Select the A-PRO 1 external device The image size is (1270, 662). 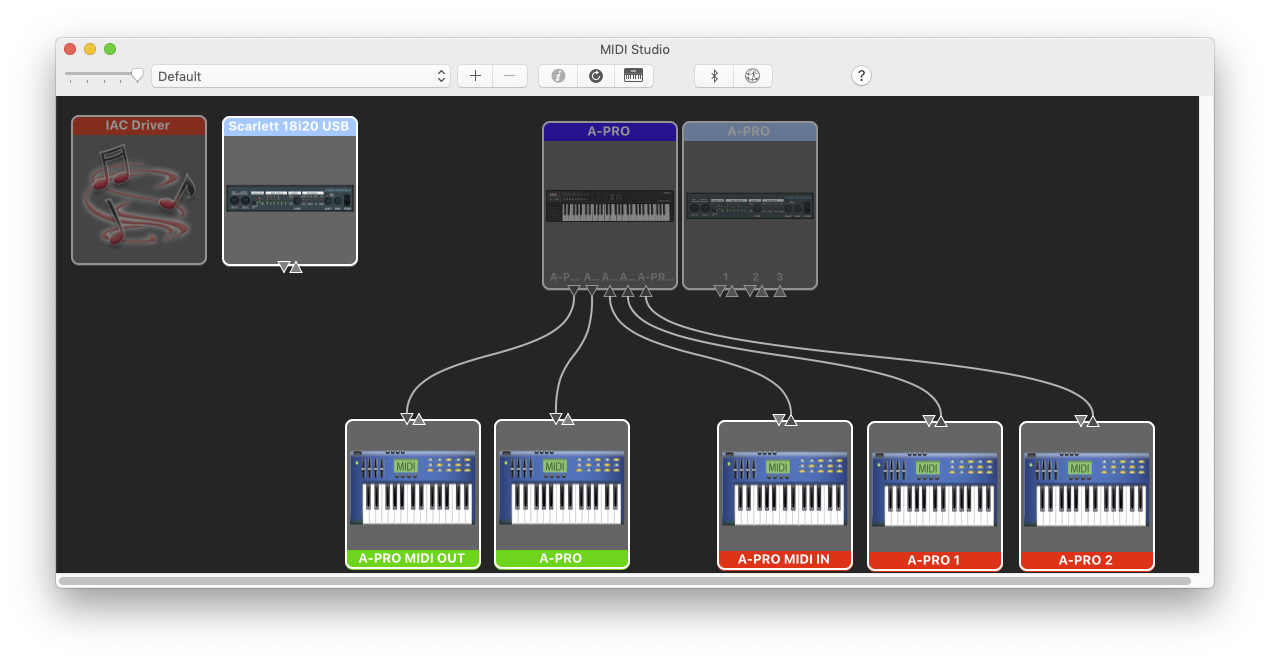[x=935, y=496]
